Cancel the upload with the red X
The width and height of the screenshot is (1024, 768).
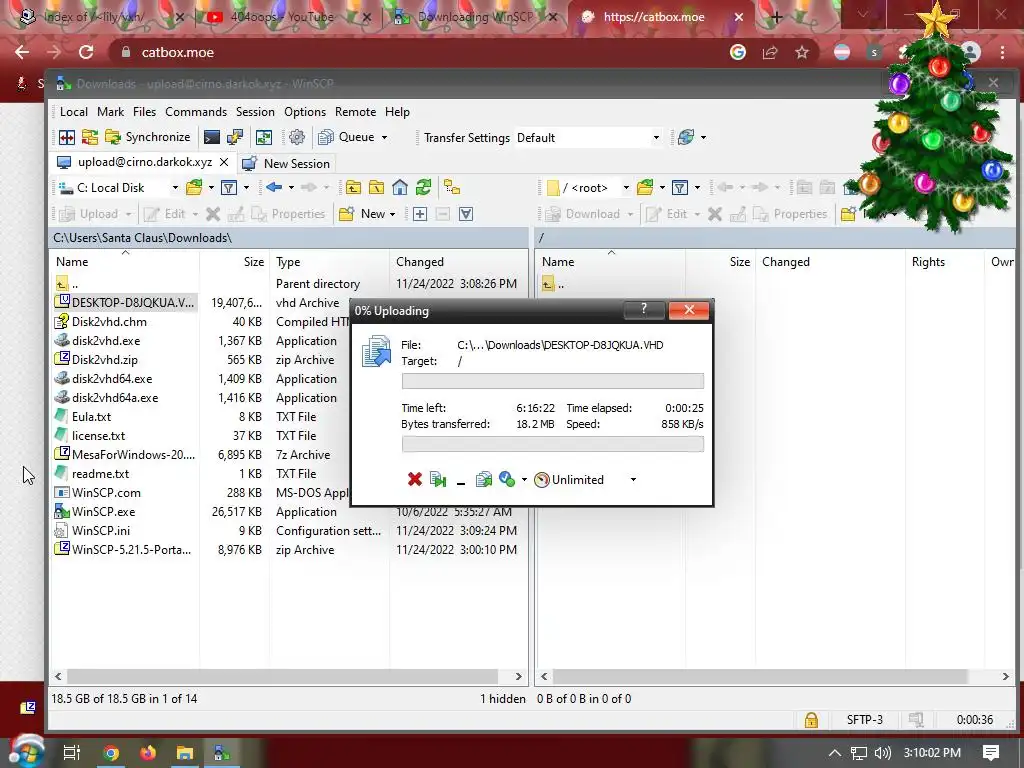click(414, 479)
